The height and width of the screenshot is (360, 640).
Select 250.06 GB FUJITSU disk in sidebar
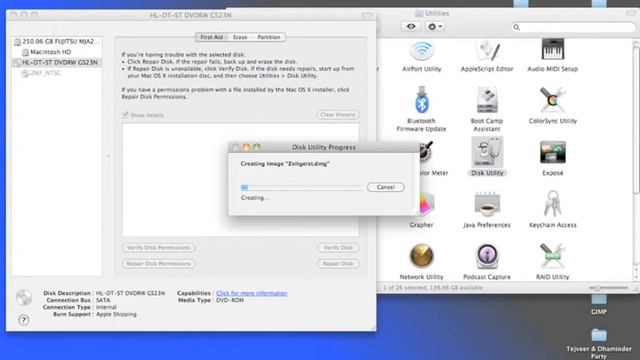(57, 42)
